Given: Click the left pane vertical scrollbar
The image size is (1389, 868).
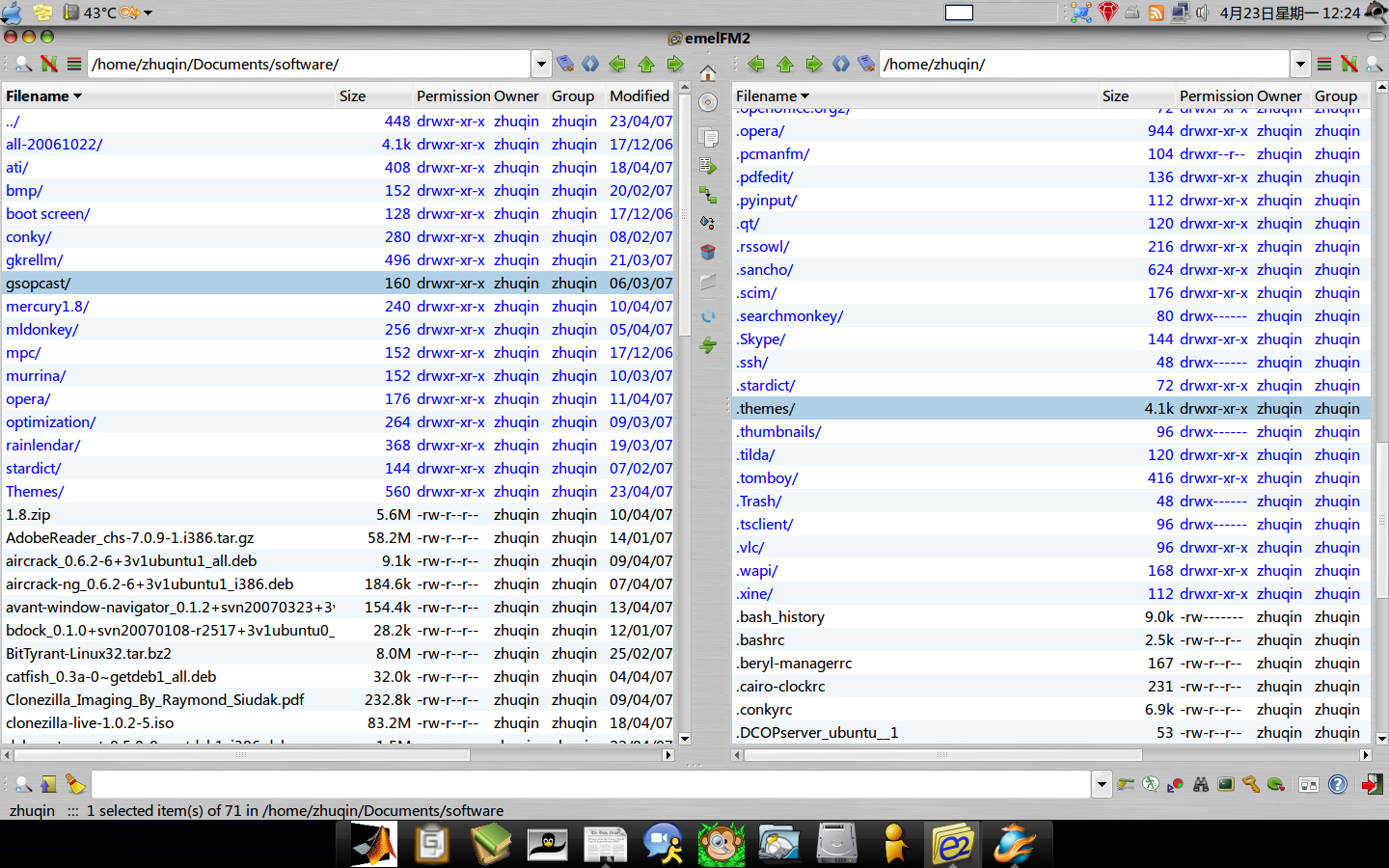Looking at the screenshot, I should tap(685, 214).
